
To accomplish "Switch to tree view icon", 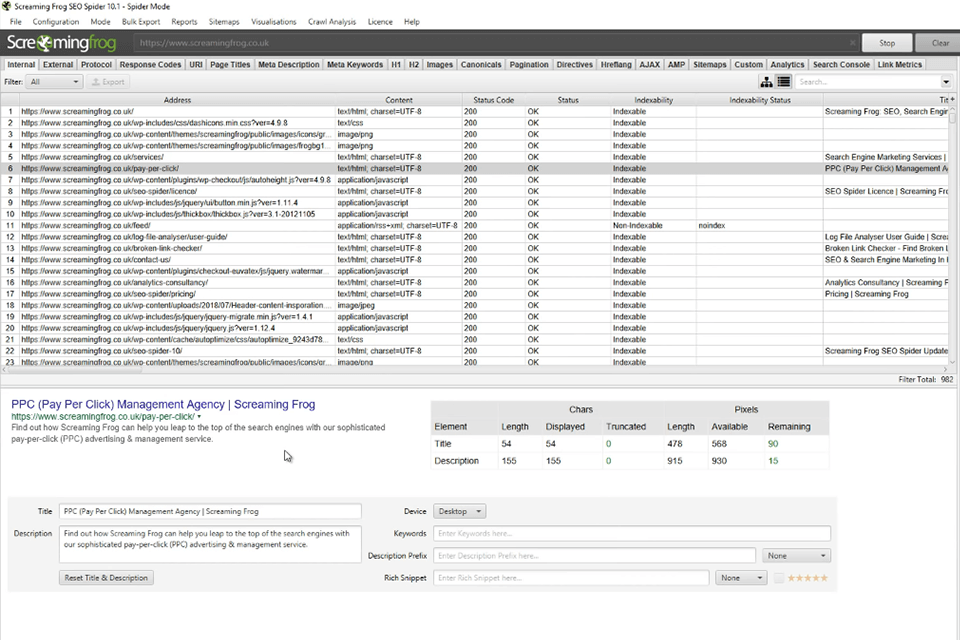I will 766,81.
